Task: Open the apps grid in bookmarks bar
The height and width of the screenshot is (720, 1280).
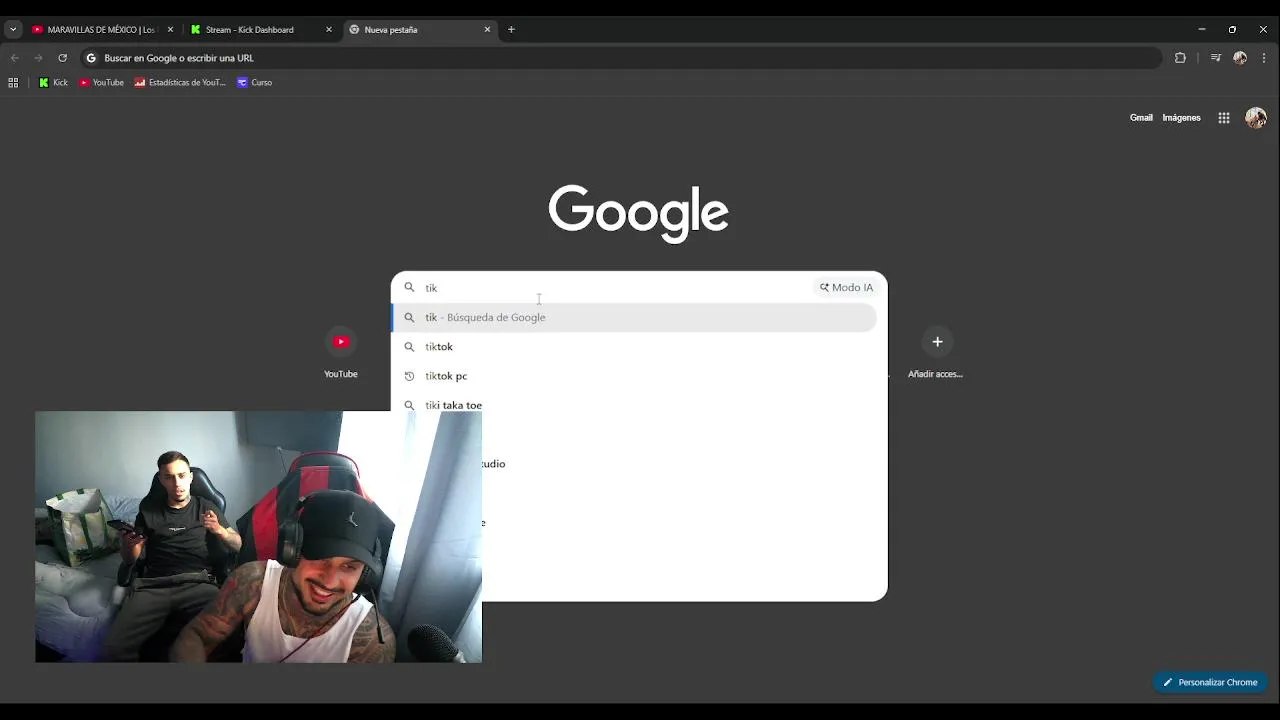Action: tap(13, 83)
